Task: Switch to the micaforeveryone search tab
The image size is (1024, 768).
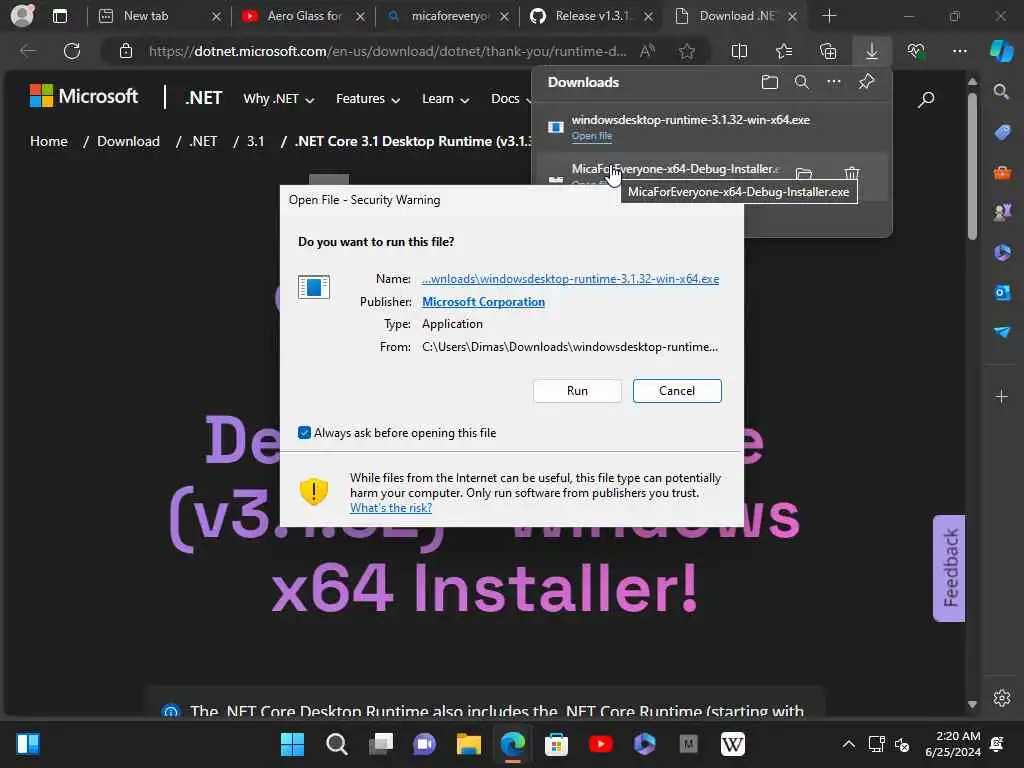Action: click(x=447, y=16)
